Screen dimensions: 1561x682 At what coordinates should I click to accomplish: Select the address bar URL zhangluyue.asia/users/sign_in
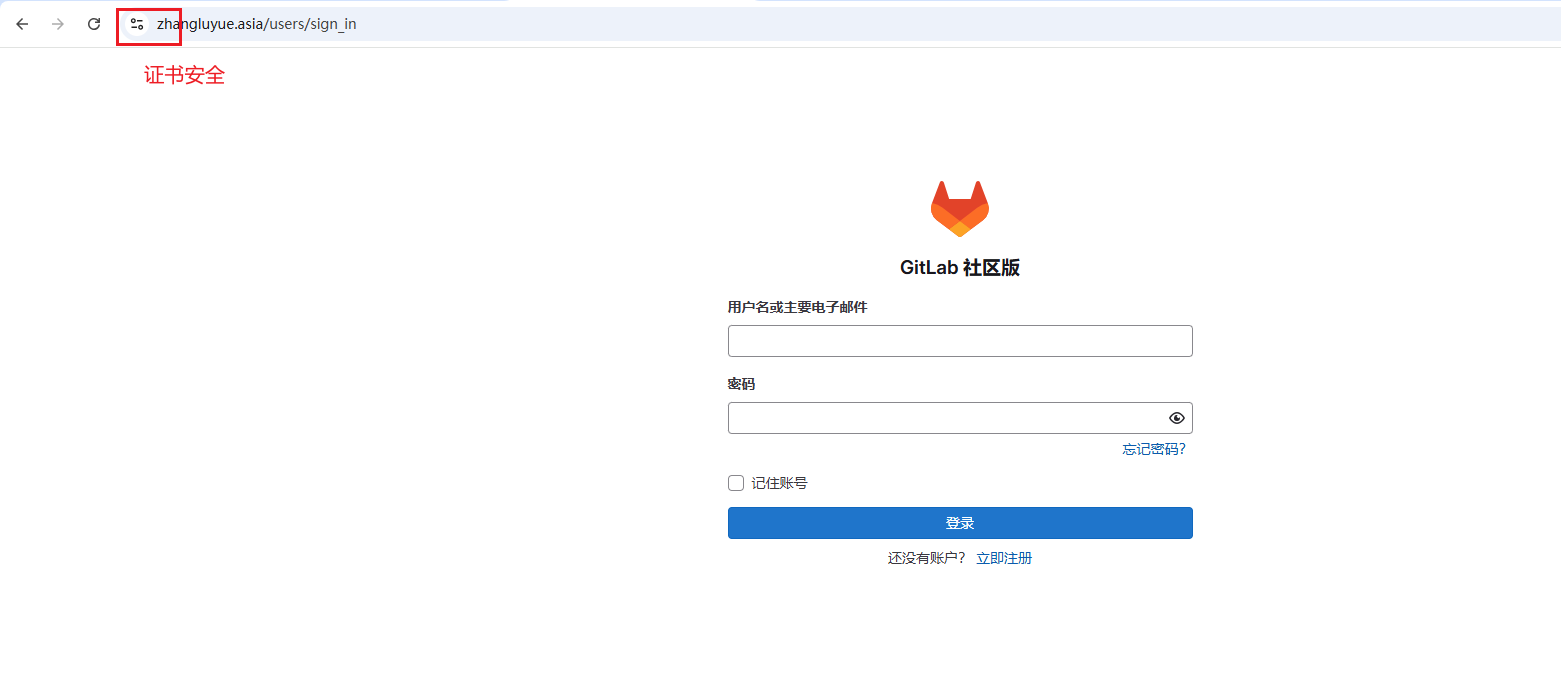tap(256, 24)
